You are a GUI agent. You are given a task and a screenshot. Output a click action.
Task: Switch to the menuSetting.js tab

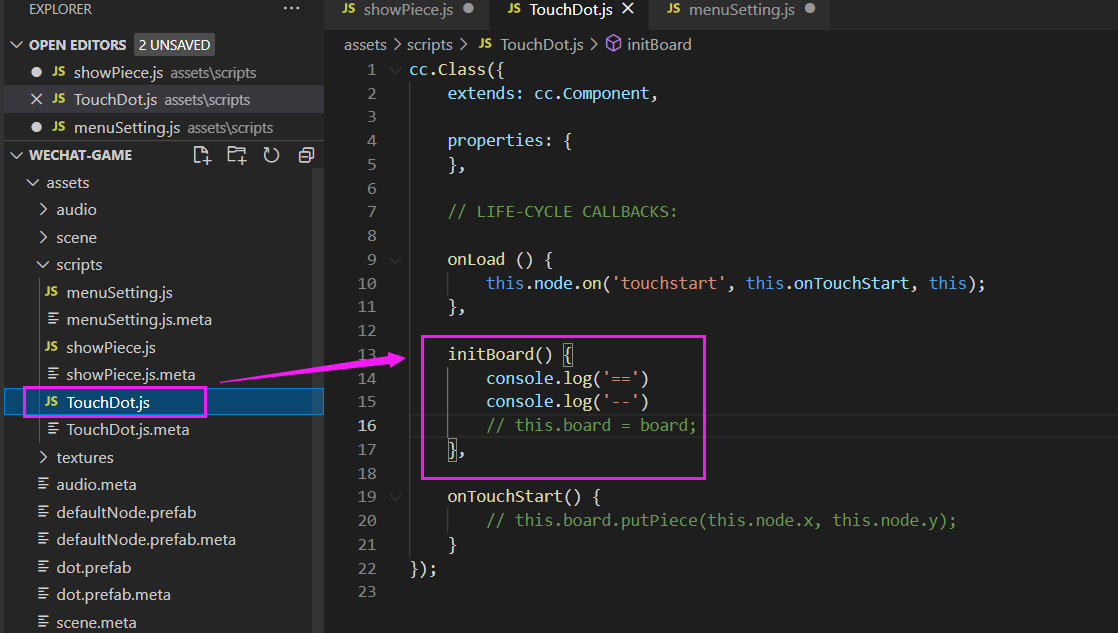[742, 9]
